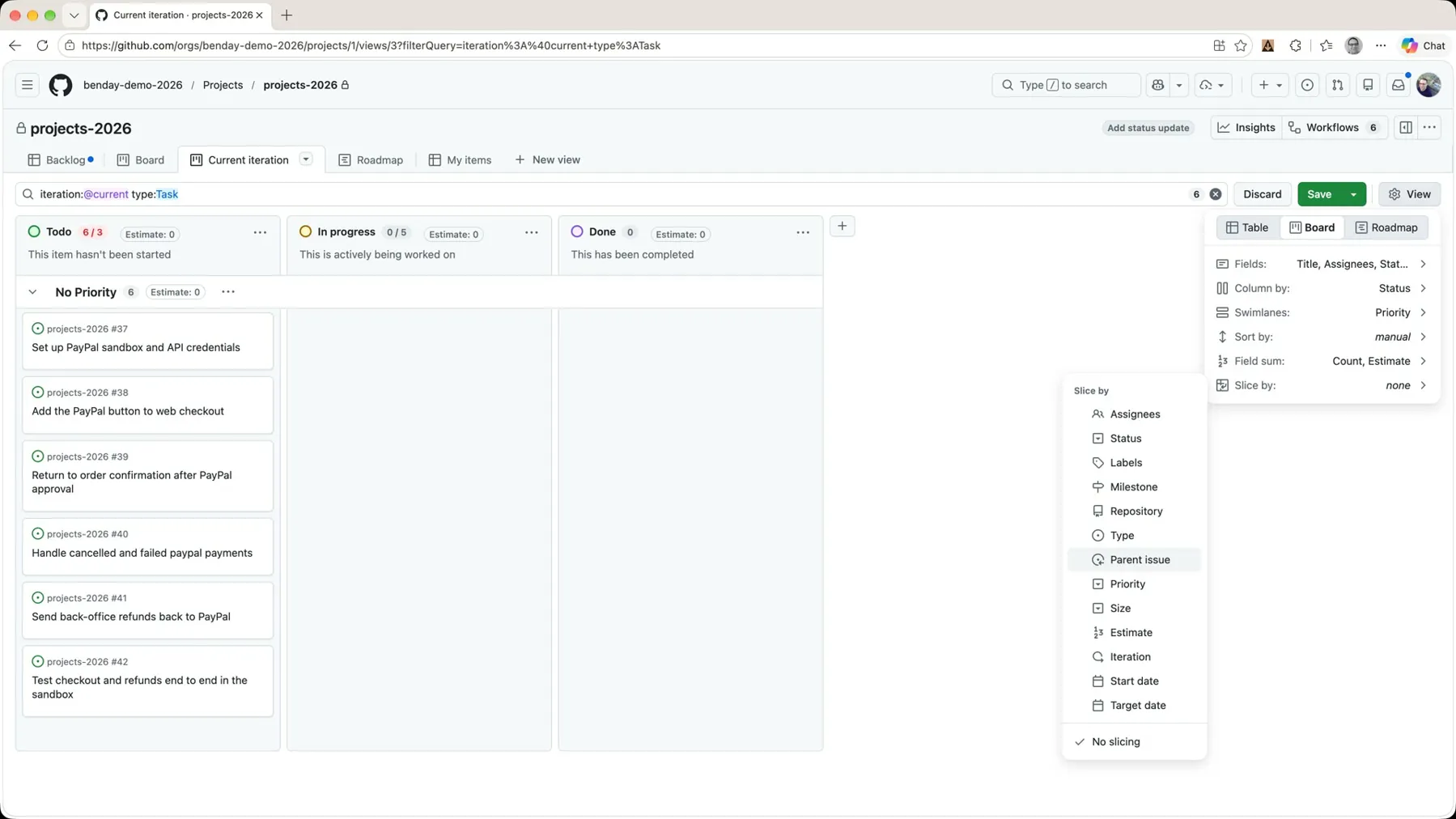Click Add status update

[1148, 128]
